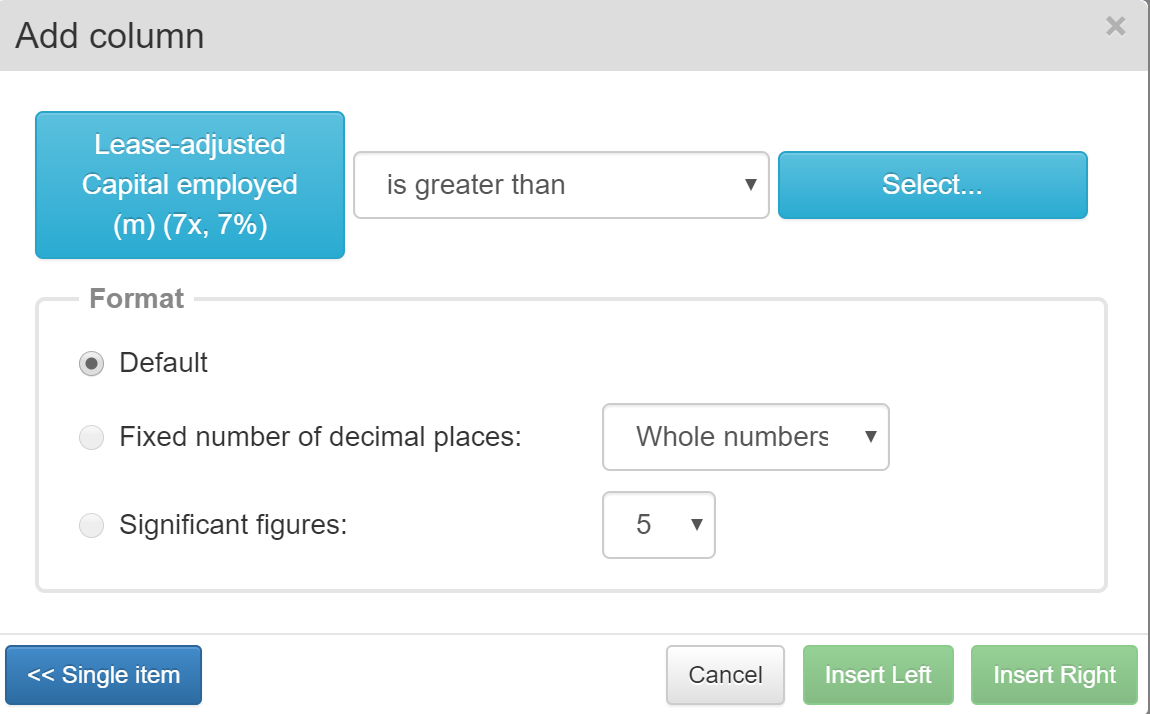Select the Default format radio button
1150x714 pixels.
tap(91, 364)
